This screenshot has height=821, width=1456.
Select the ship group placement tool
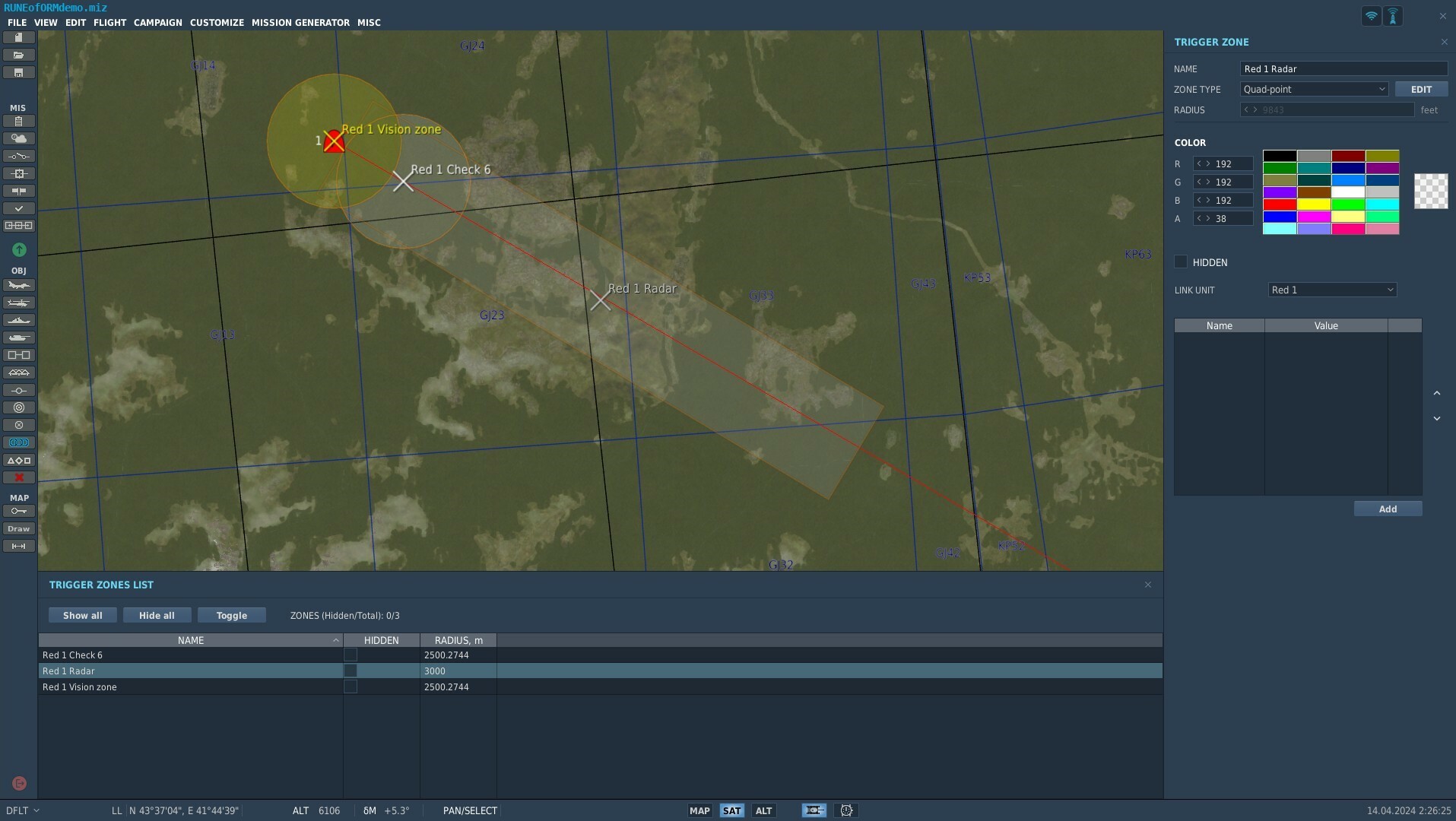click(19, 320)
